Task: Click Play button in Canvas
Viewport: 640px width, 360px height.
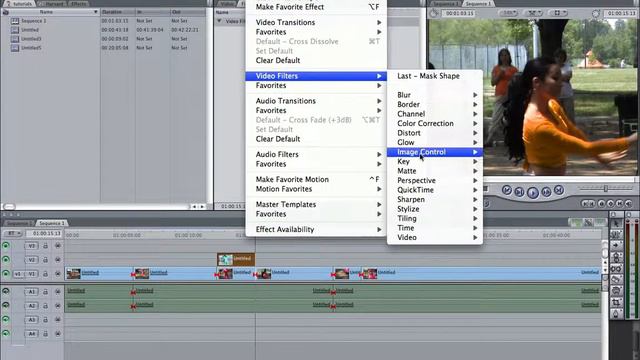Action: 533,192
